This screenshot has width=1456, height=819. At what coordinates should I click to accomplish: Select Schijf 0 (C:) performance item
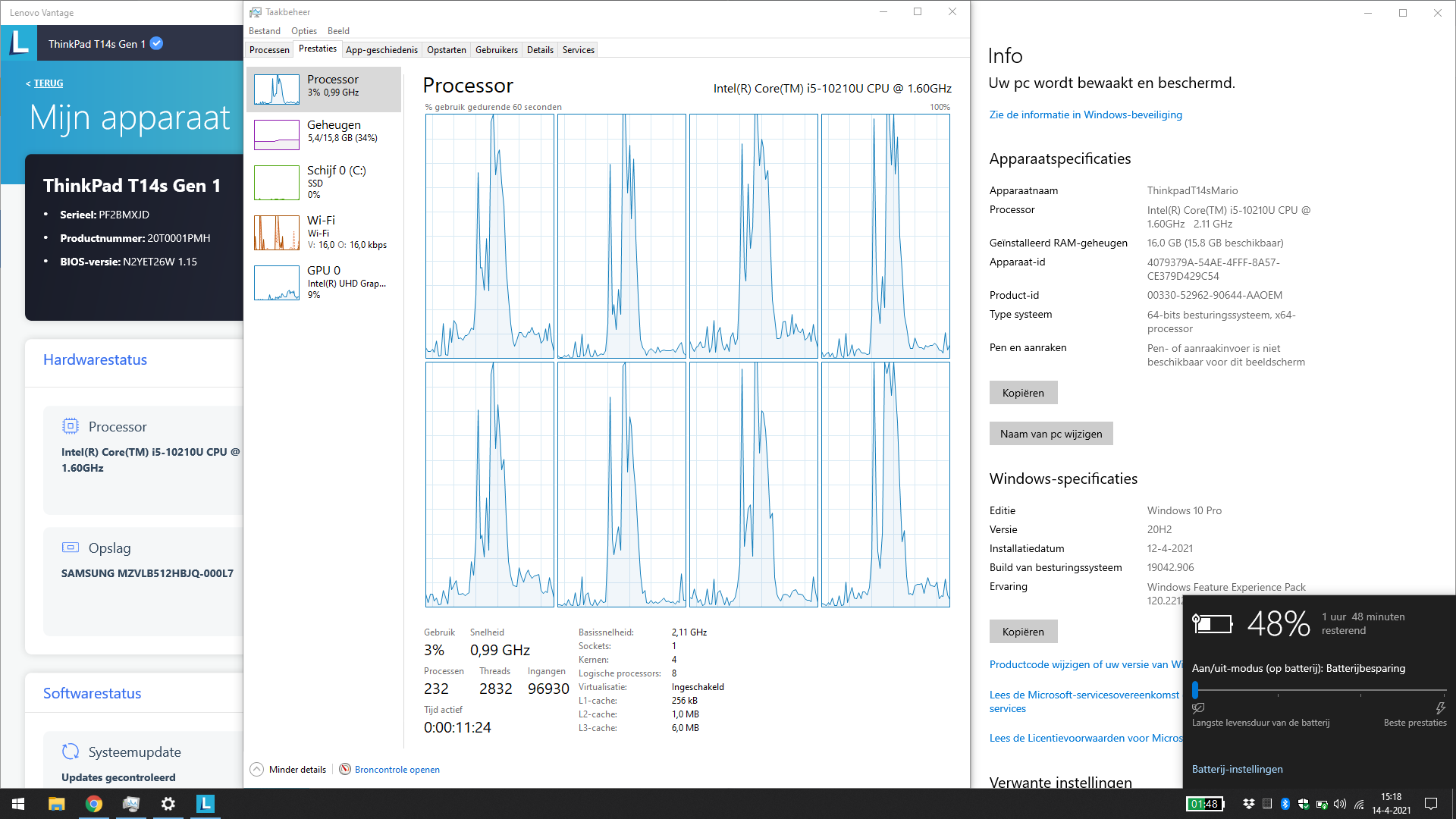(324, 182)
